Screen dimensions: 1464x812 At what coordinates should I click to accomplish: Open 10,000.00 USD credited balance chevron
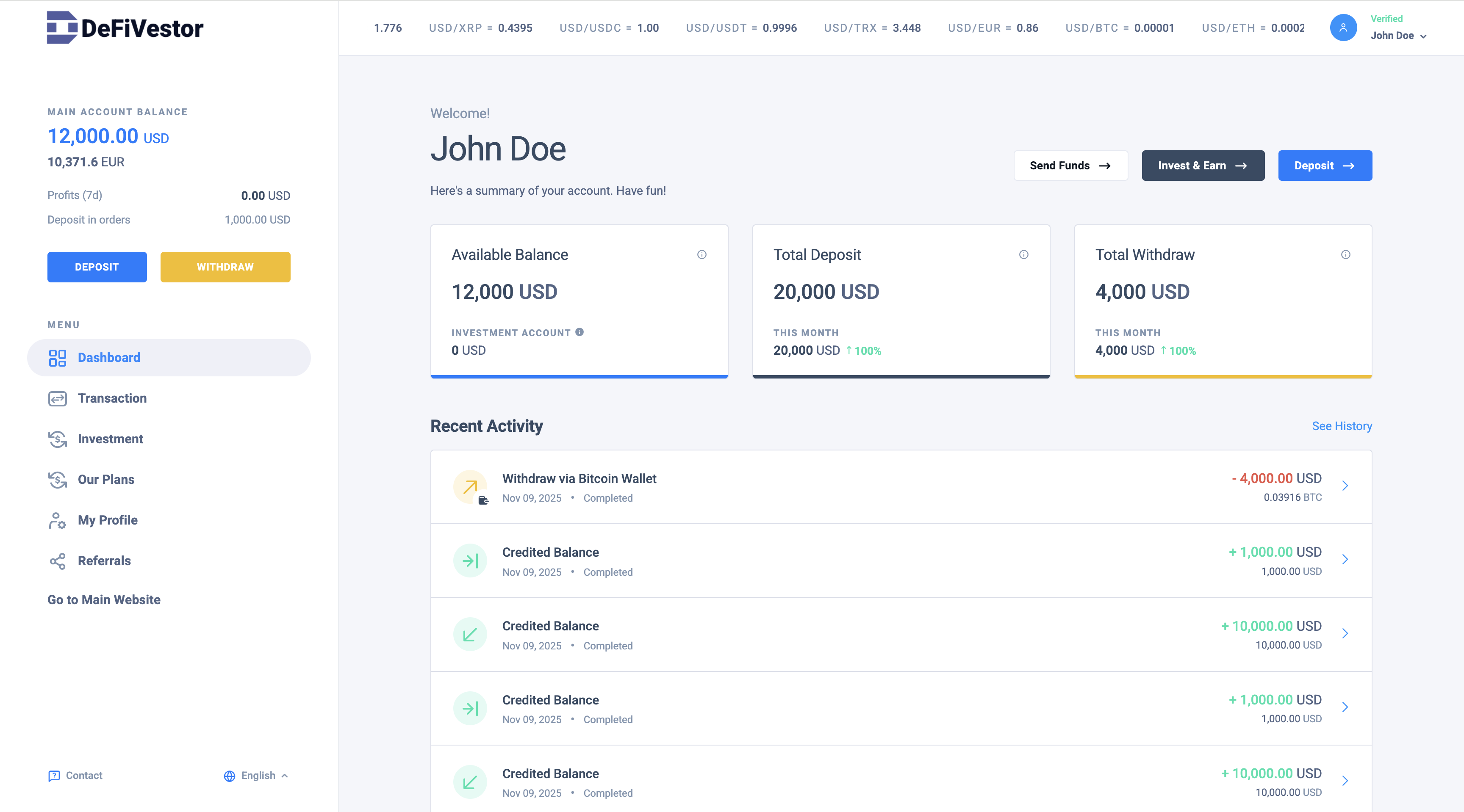point(1345,633)
